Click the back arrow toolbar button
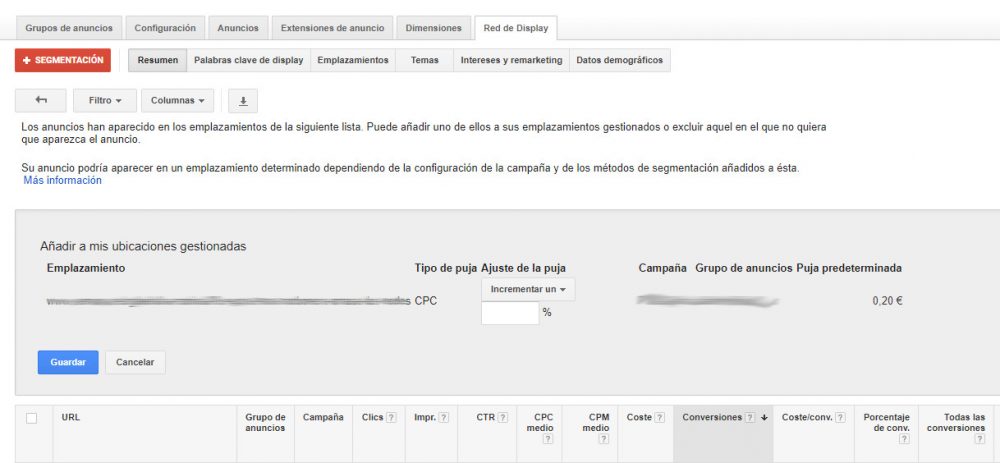This screenshot has height=463, width=1000. (x=41, y=100)
